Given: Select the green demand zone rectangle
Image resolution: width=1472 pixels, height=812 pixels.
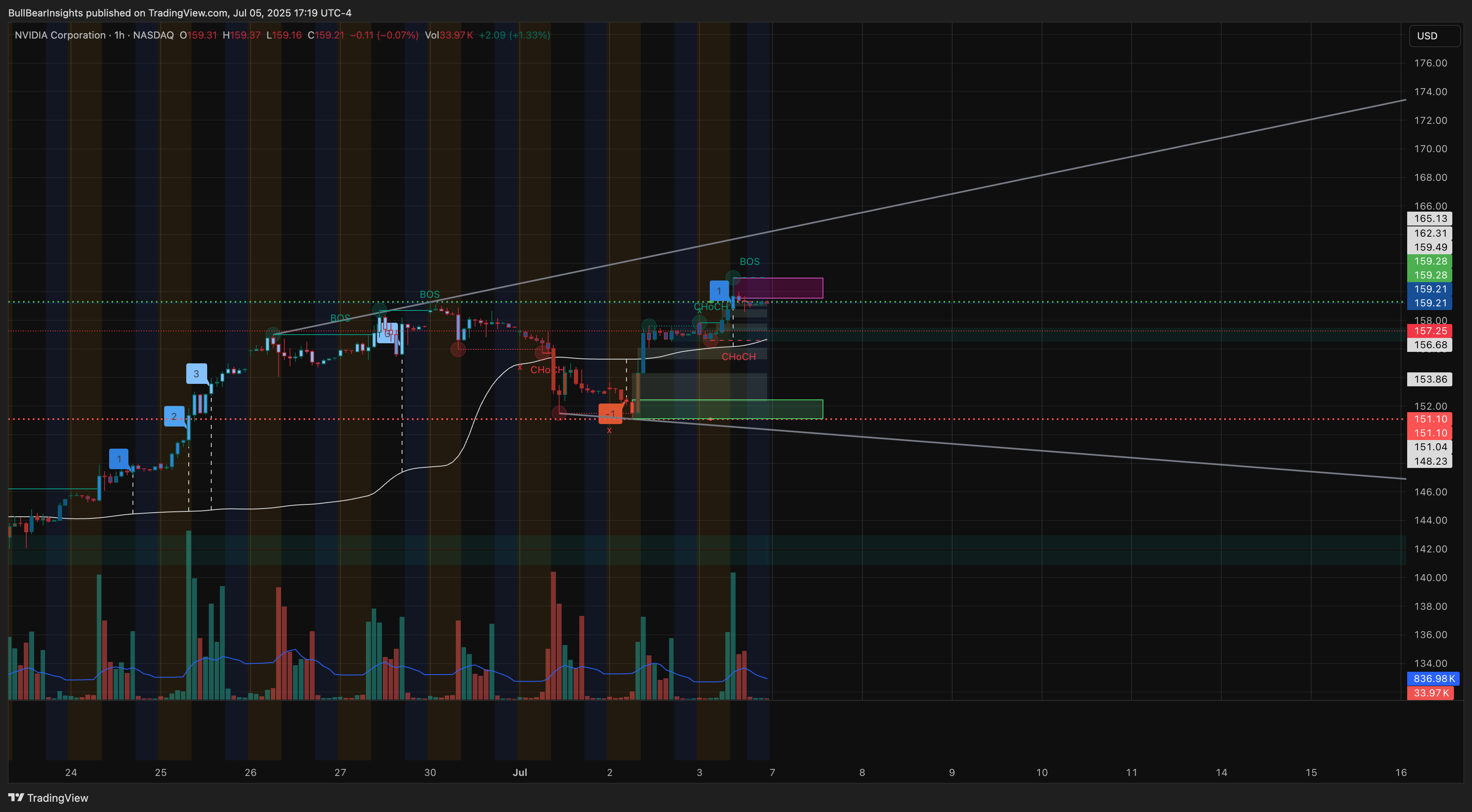Looking at the screenshot, I should tap(727, 409).
